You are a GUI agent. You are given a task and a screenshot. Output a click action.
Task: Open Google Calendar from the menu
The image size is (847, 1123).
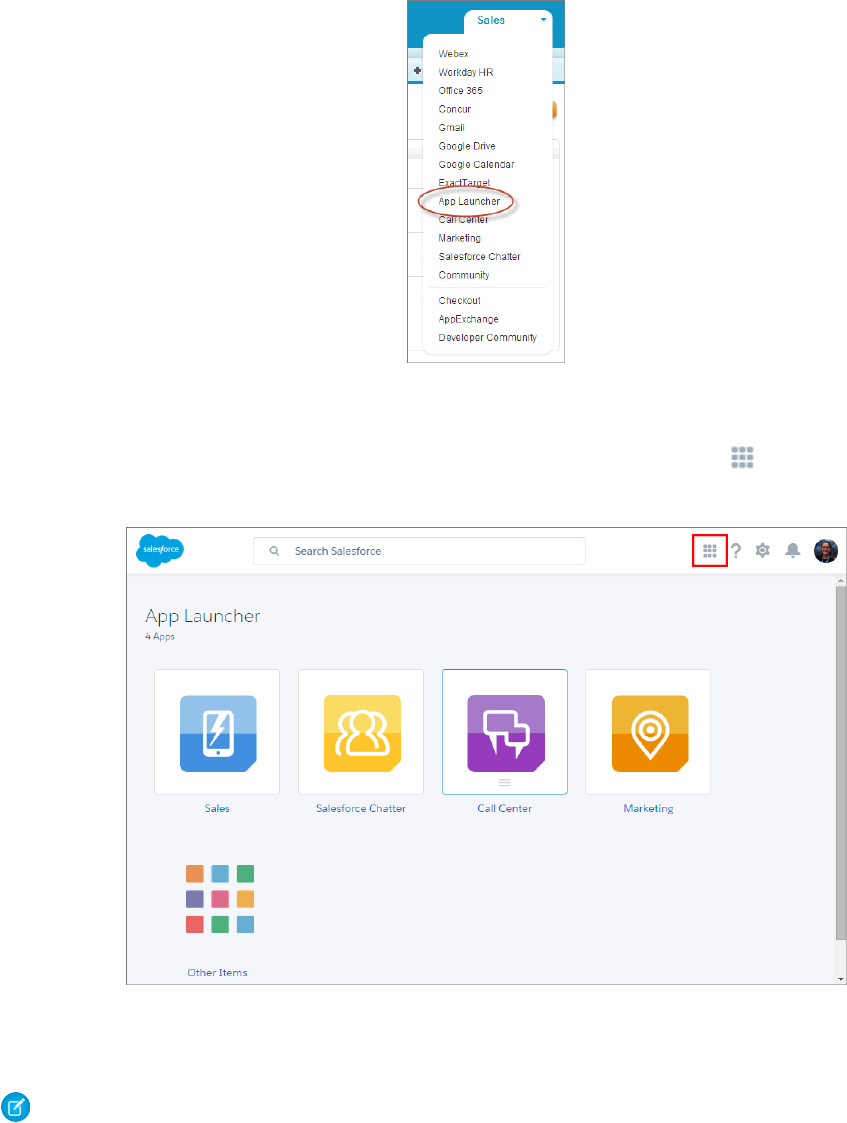click(x=476, y=165)
